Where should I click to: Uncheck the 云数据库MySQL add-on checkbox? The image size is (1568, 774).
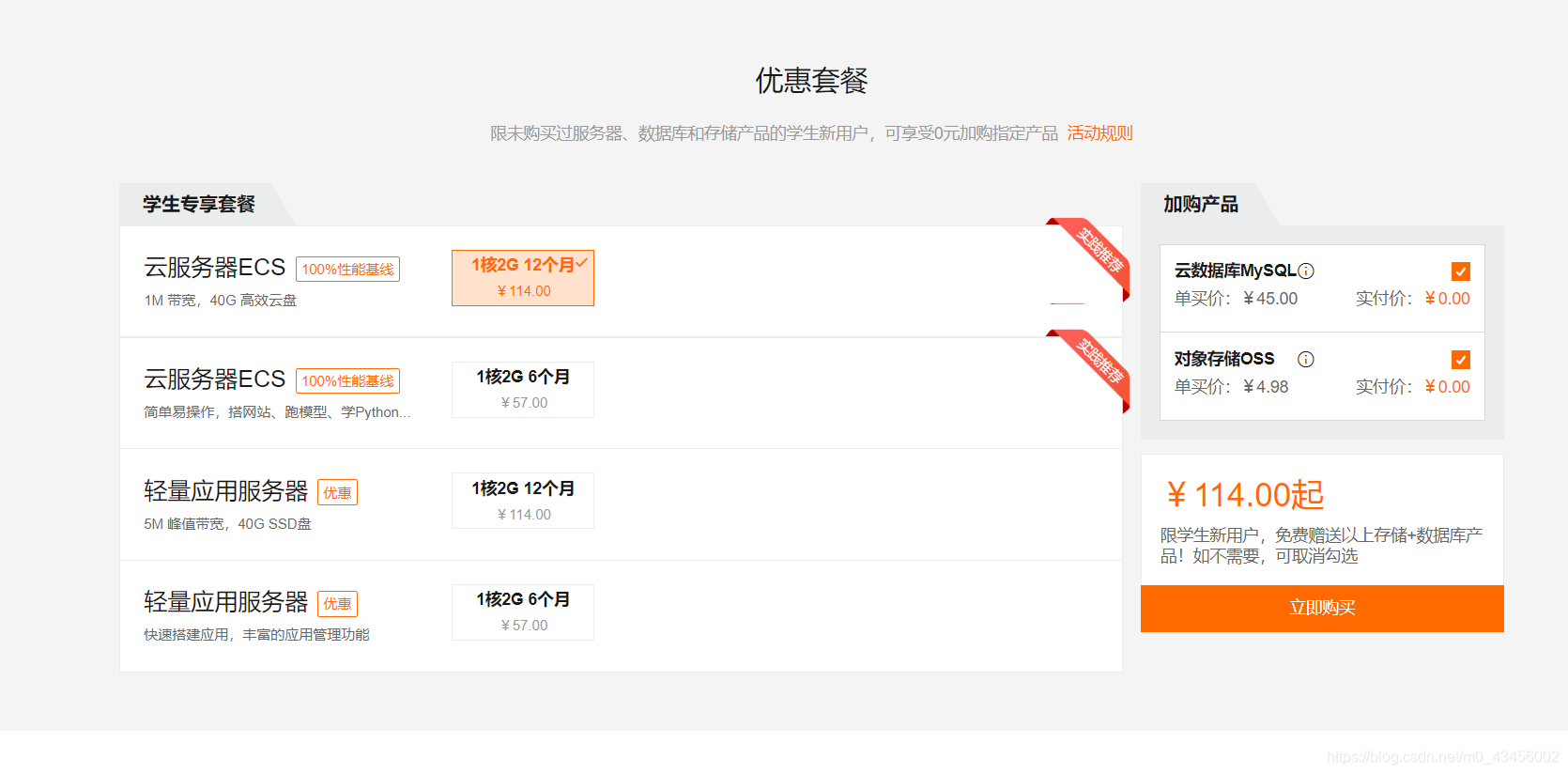pos(1461,271)
